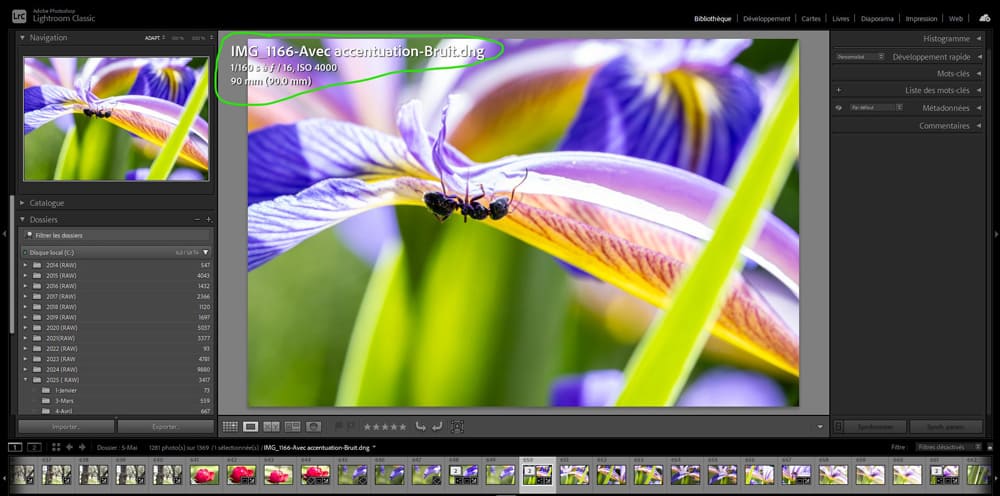Open the People view icon

point(314,426)
